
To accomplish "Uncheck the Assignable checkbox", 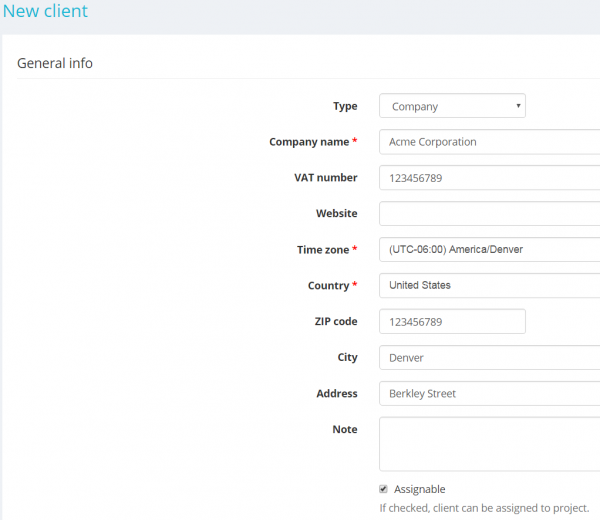I will (x=383, y=489).
